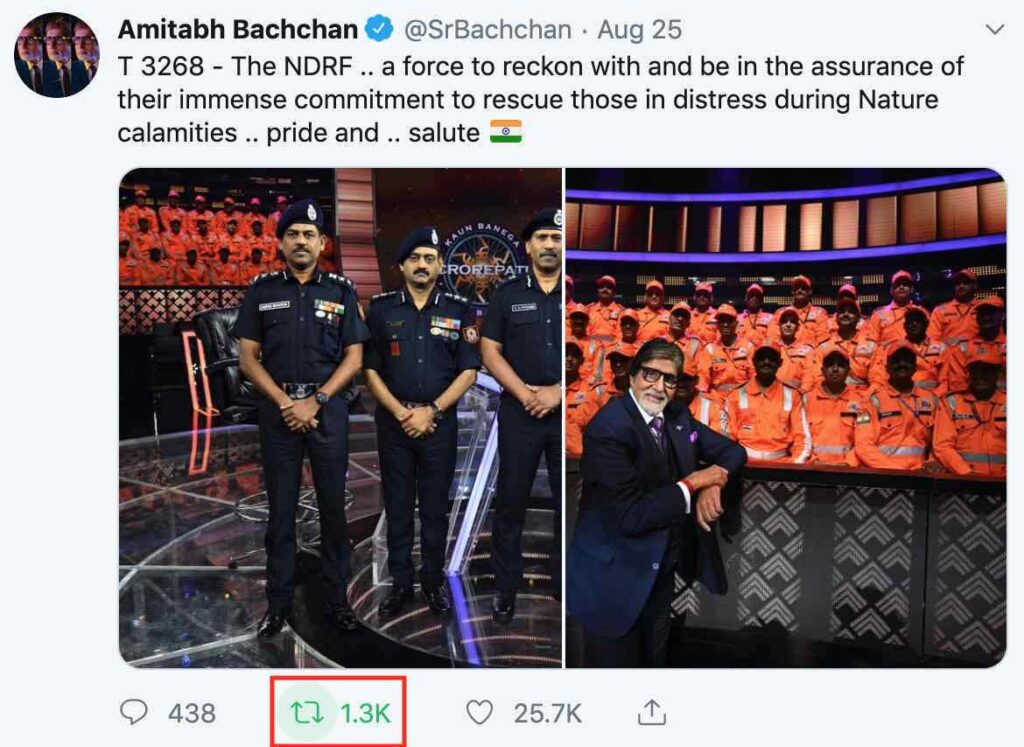Click the India flag emoji
The height and width of the screenshot is (747, 1024).
click(x=506, y=132)
